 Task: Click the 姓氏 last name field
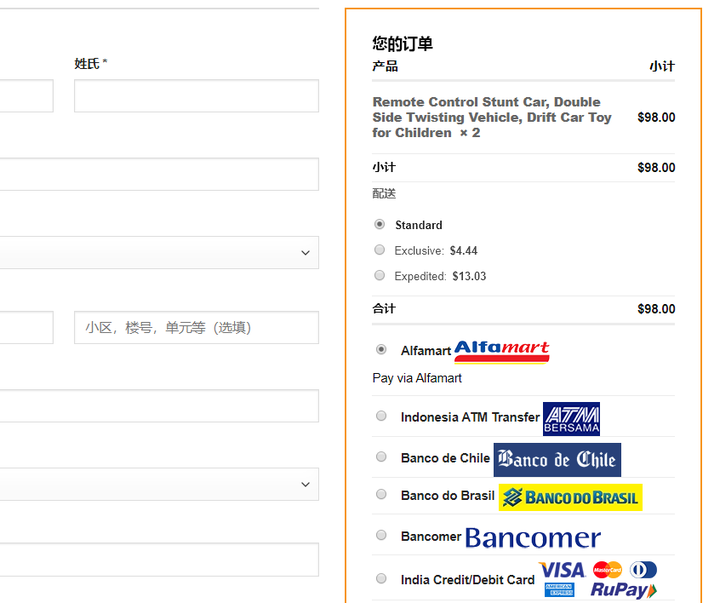click(197, 96)
